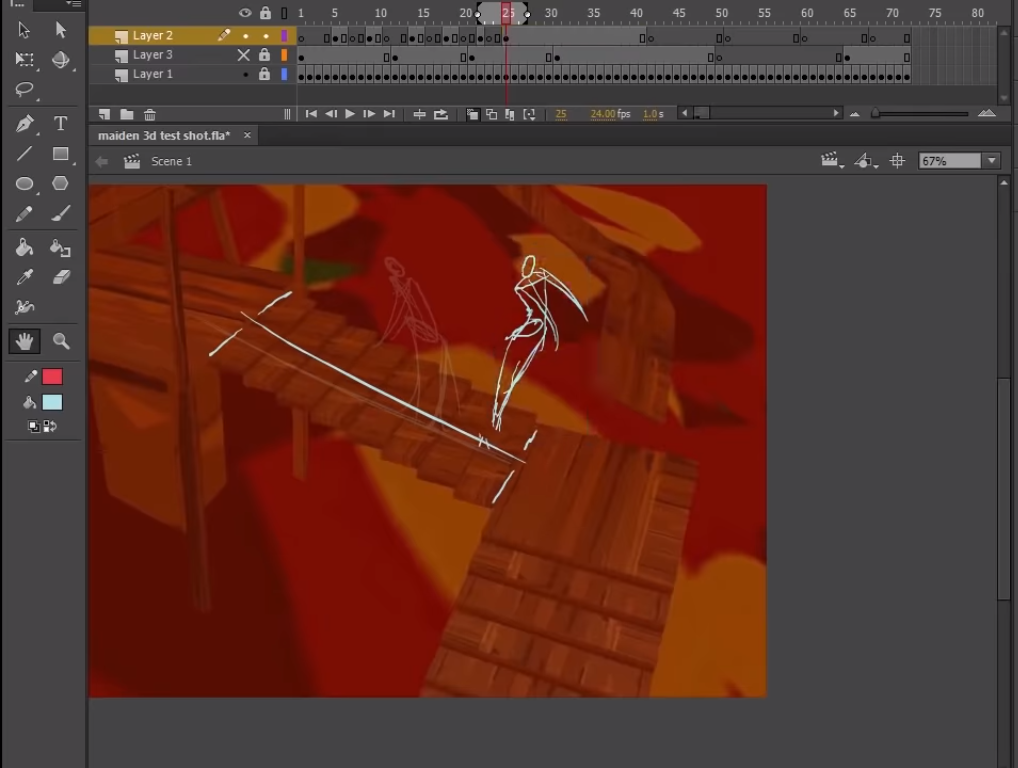Image resolution: width=1018 pixels, height=768 pixels.
Task: Pick the Brush tool
Action: 60,214
